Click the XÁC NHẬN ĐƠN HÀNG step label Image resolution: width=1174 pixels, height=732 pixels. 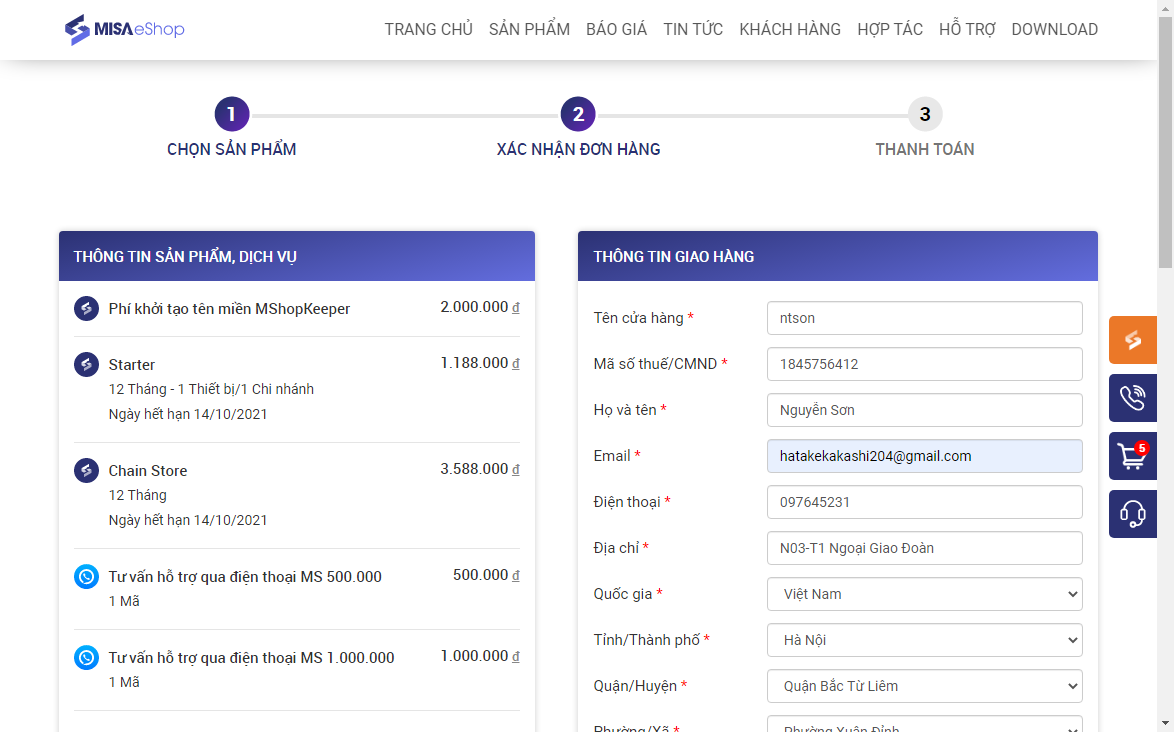point(578,150)
